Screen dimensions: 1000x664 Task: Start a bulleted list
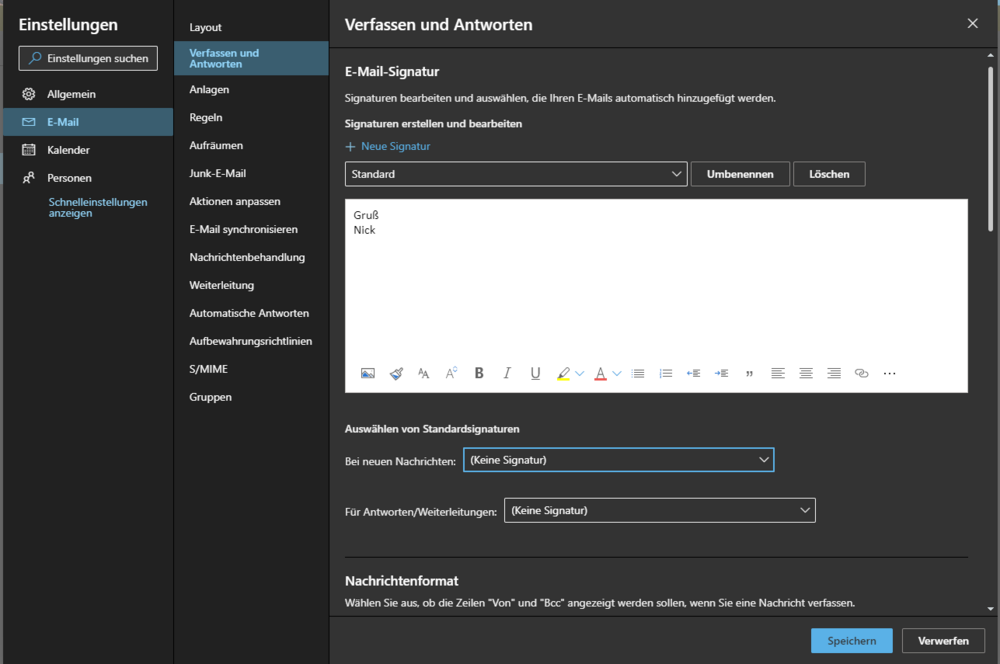[639, 374]
